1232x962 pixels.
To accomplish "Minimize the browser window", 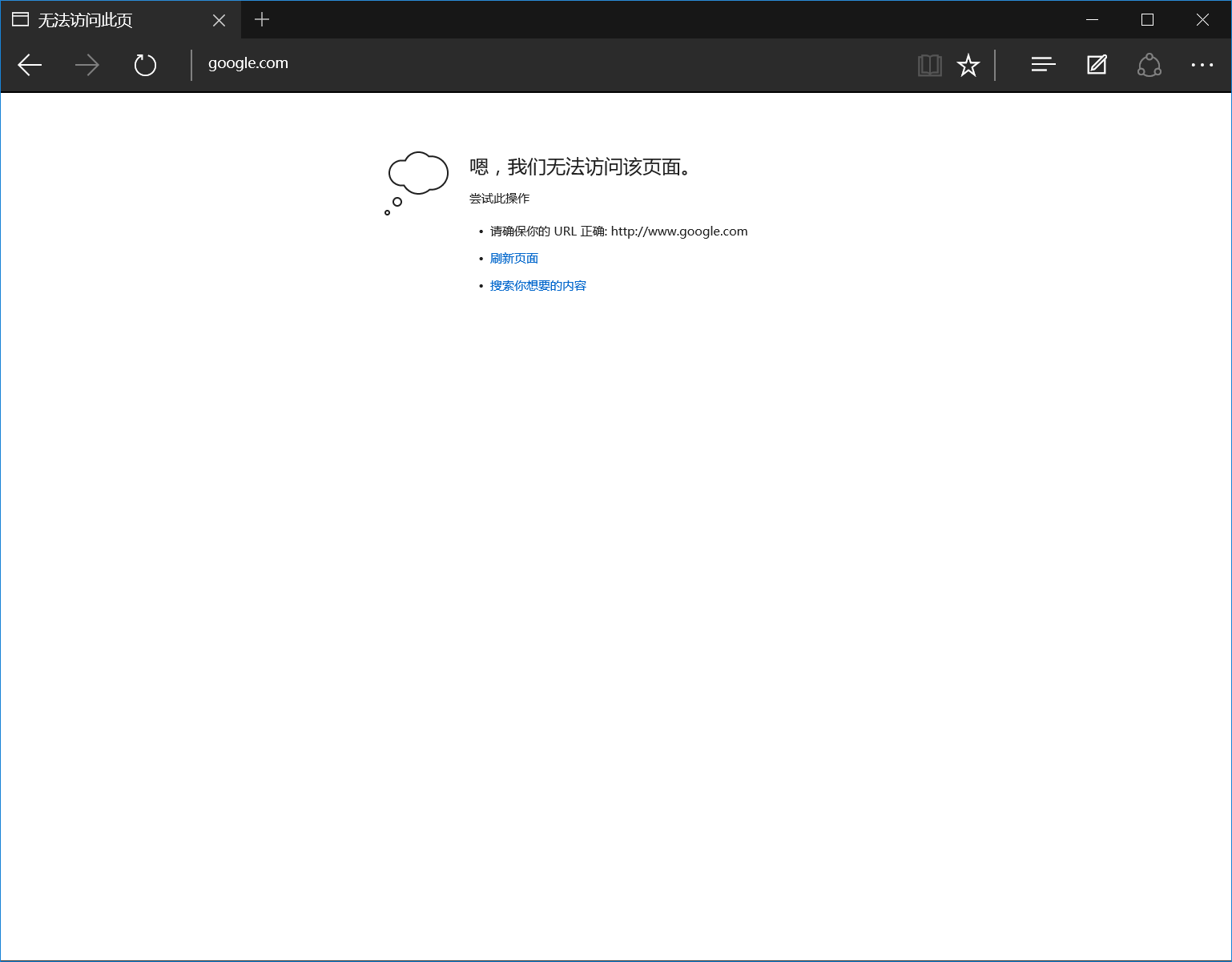I will pos(1093,20).
